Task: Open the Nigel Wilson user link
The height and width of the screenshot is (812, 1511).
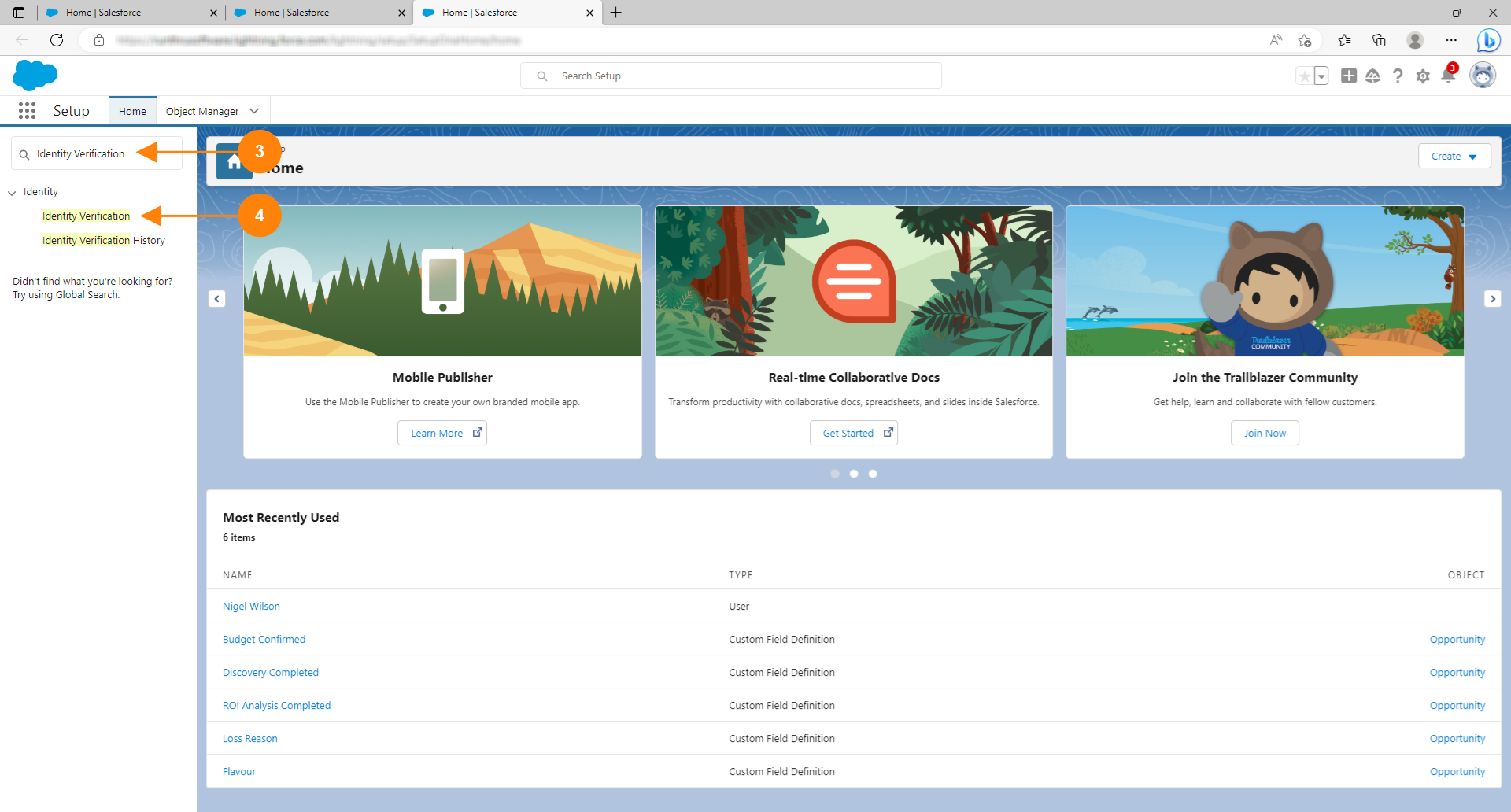Action: pyautogui.click(x=251, y=607)
